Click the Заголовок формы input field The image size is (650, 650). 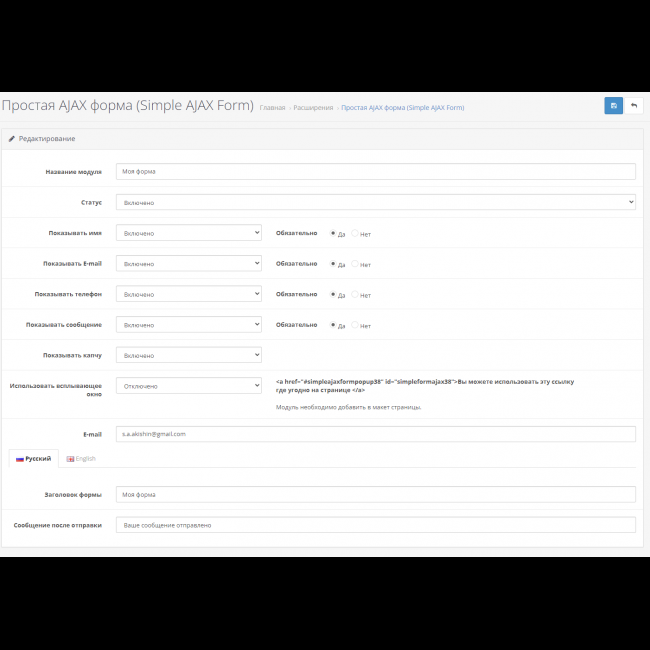click(375, 494)
